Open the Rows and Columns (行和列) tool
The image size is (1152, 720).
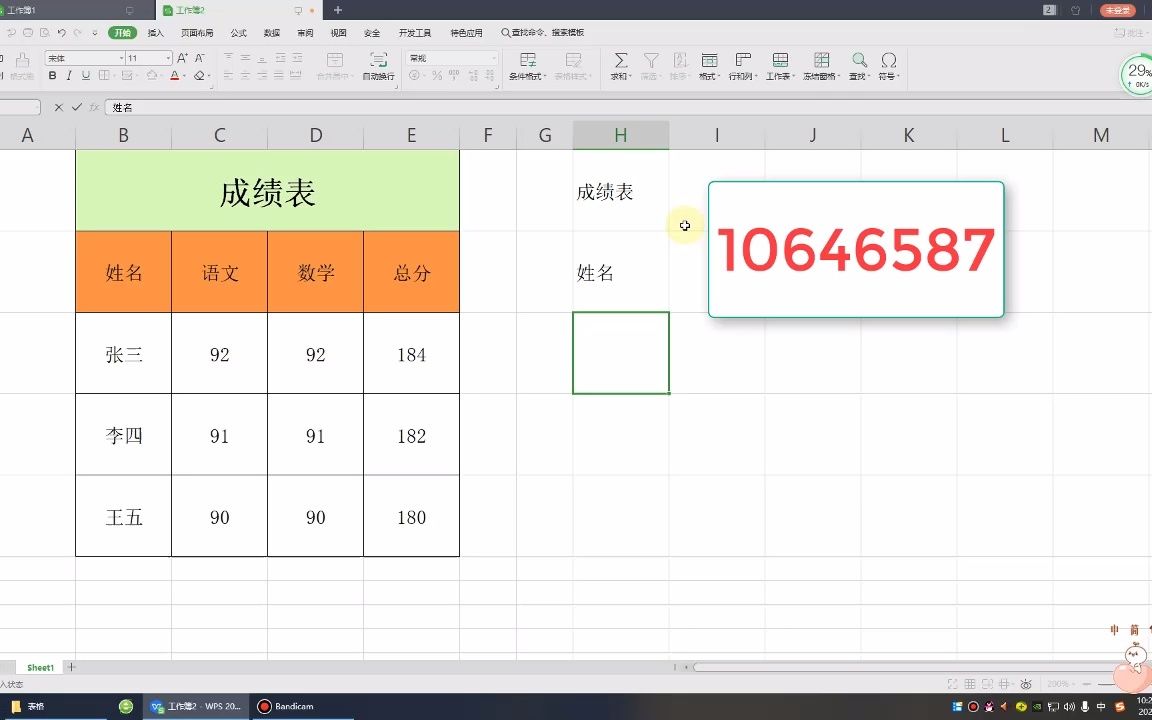(743, 60)
